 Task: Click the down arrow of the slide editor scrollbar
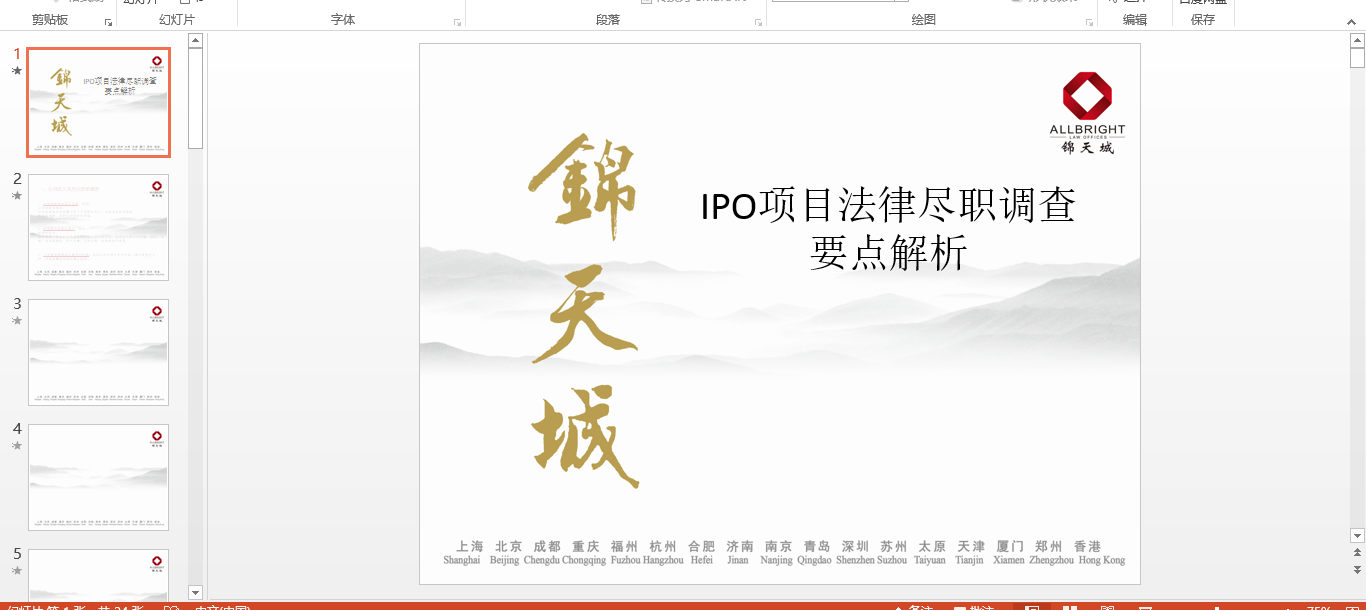pyautogui.click(x=1357, y=535)
